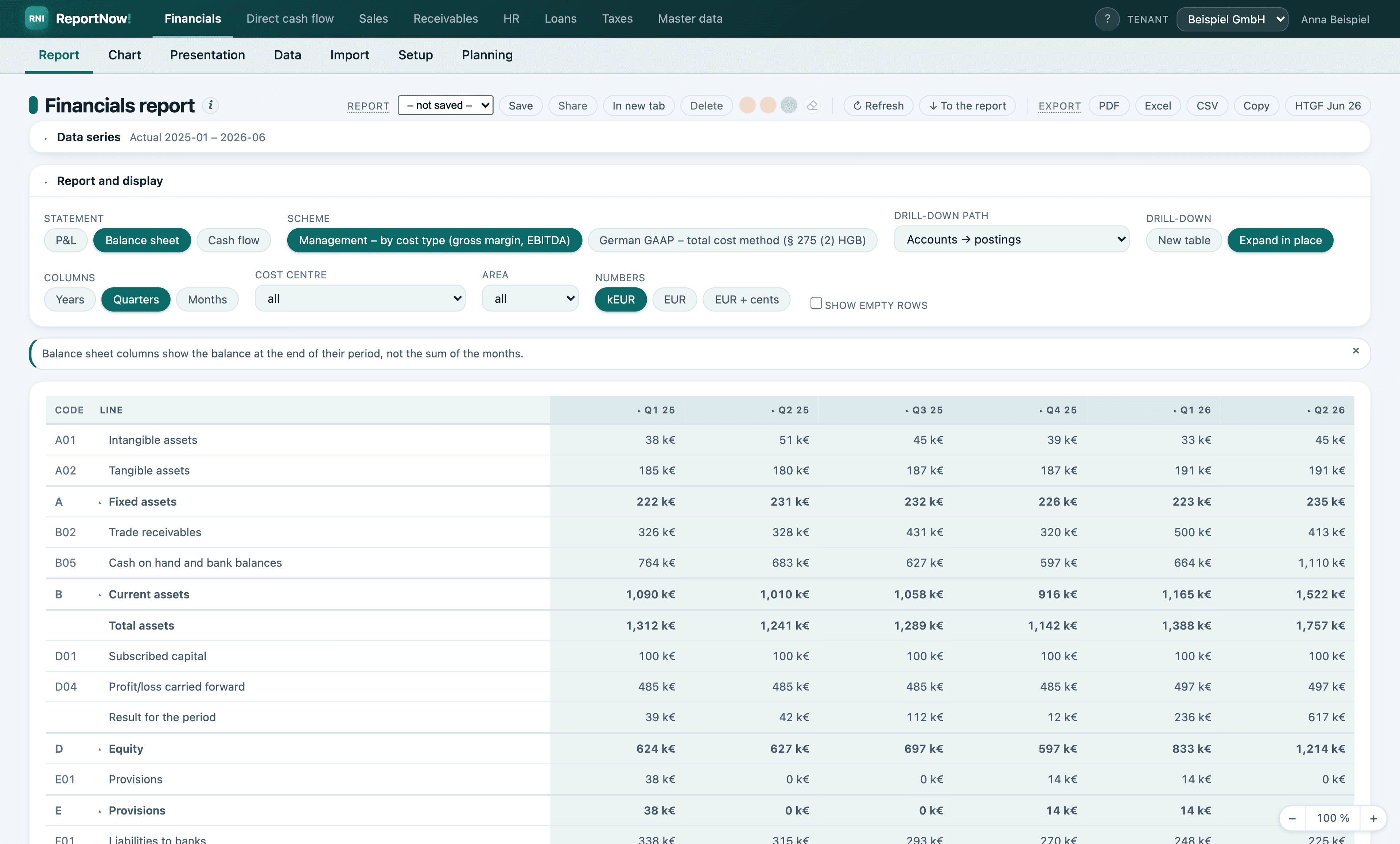The image size is (1400, 844).
Task: Dismiss the balance sheet notice with X
Action: pyautogui.click(x=1356, y=351)
